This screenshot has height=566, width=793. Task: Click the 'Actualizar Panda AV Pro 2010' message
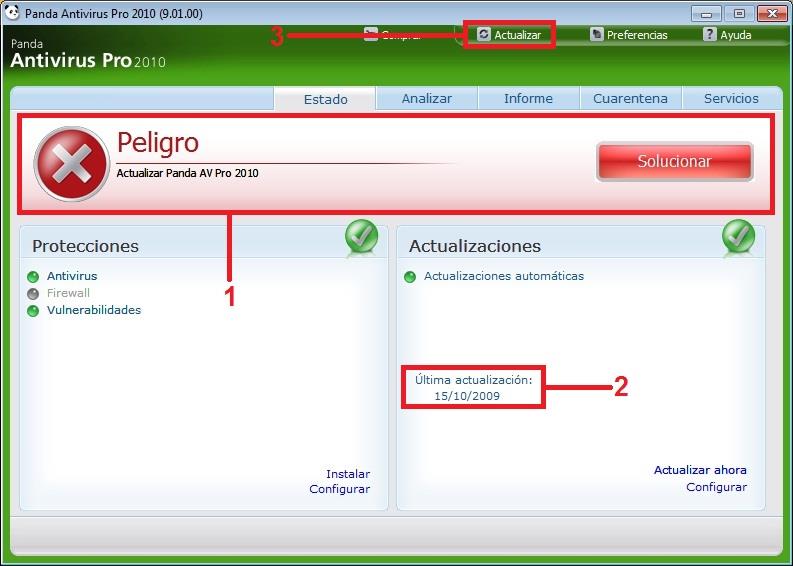click(187, 173)
